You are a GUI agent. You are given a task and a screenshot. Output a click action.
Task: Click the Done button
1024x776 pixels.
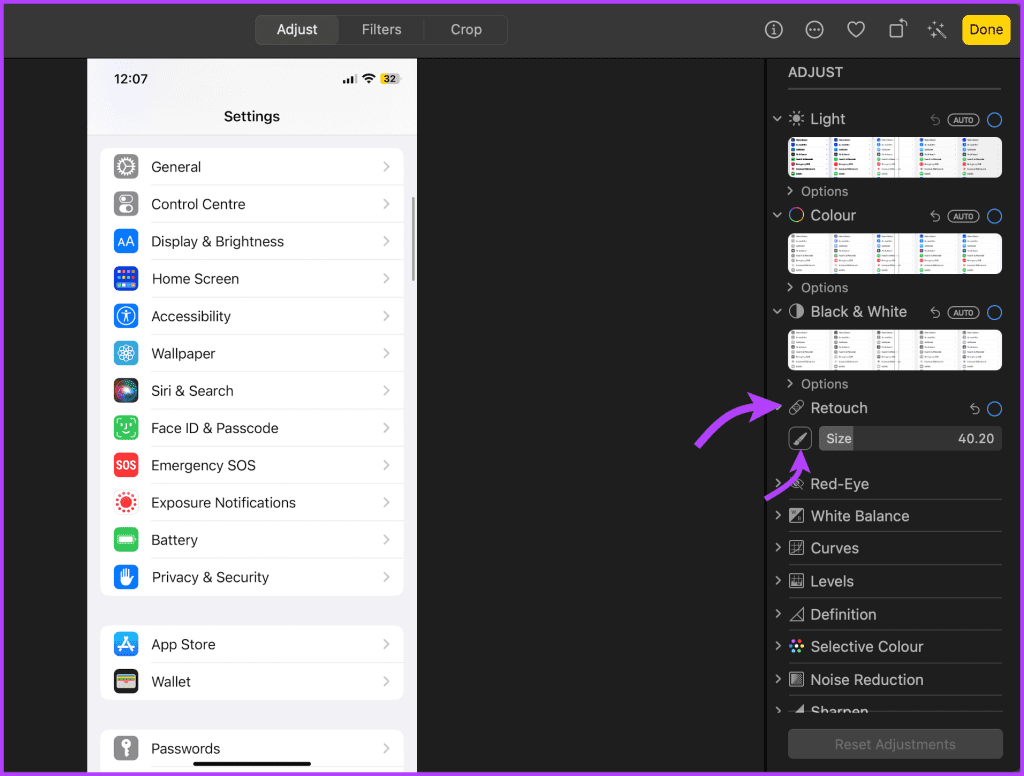click(x=986, y=30)
